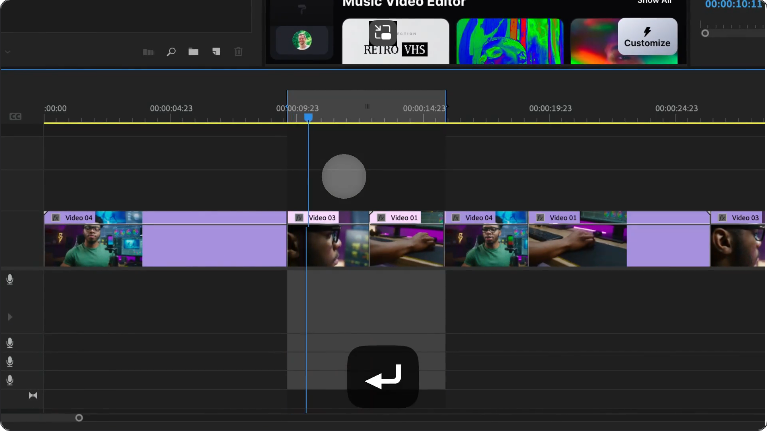Click the user avatar thumbnail
The height and width of the screenshot is (431, 767).
coord(302,40)
